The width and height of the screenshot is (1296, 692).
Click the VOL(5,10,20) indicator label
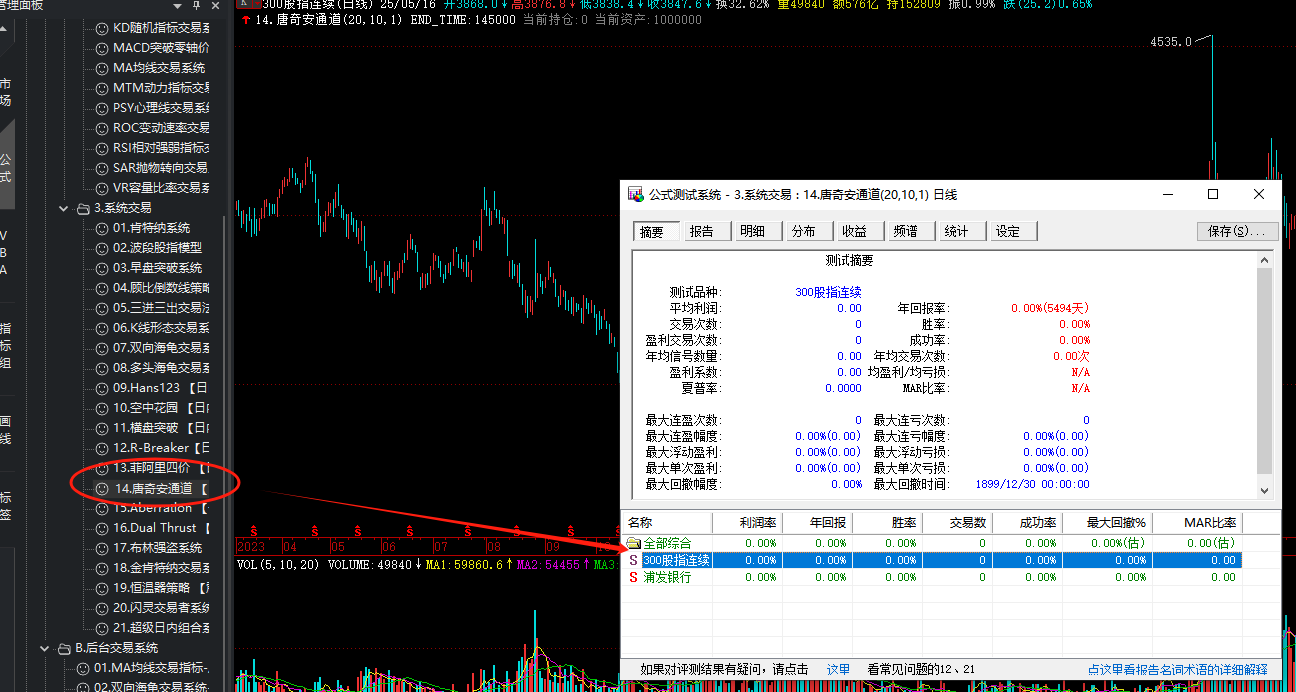(278, 565)
